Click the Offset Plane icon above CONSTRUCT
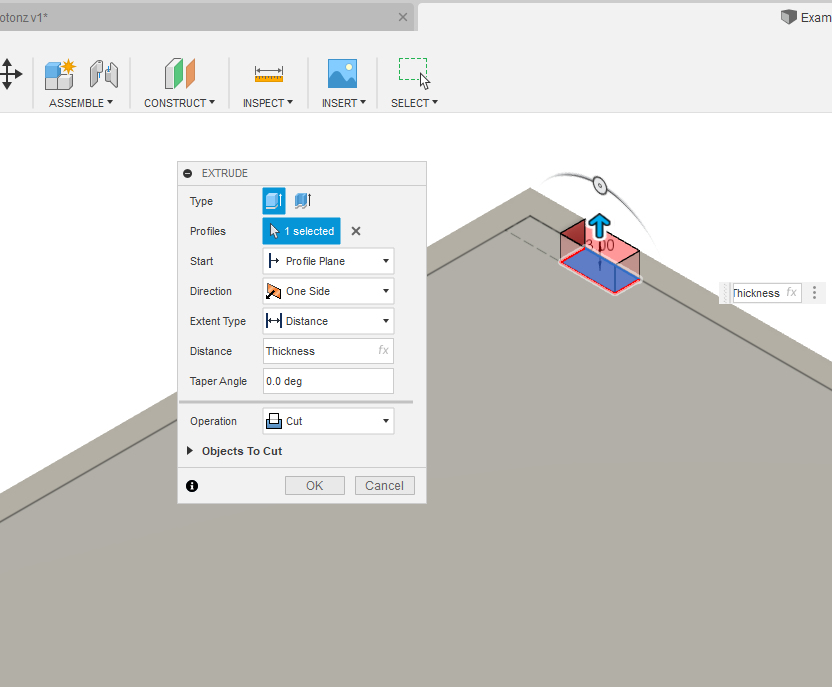 (180, 73)
